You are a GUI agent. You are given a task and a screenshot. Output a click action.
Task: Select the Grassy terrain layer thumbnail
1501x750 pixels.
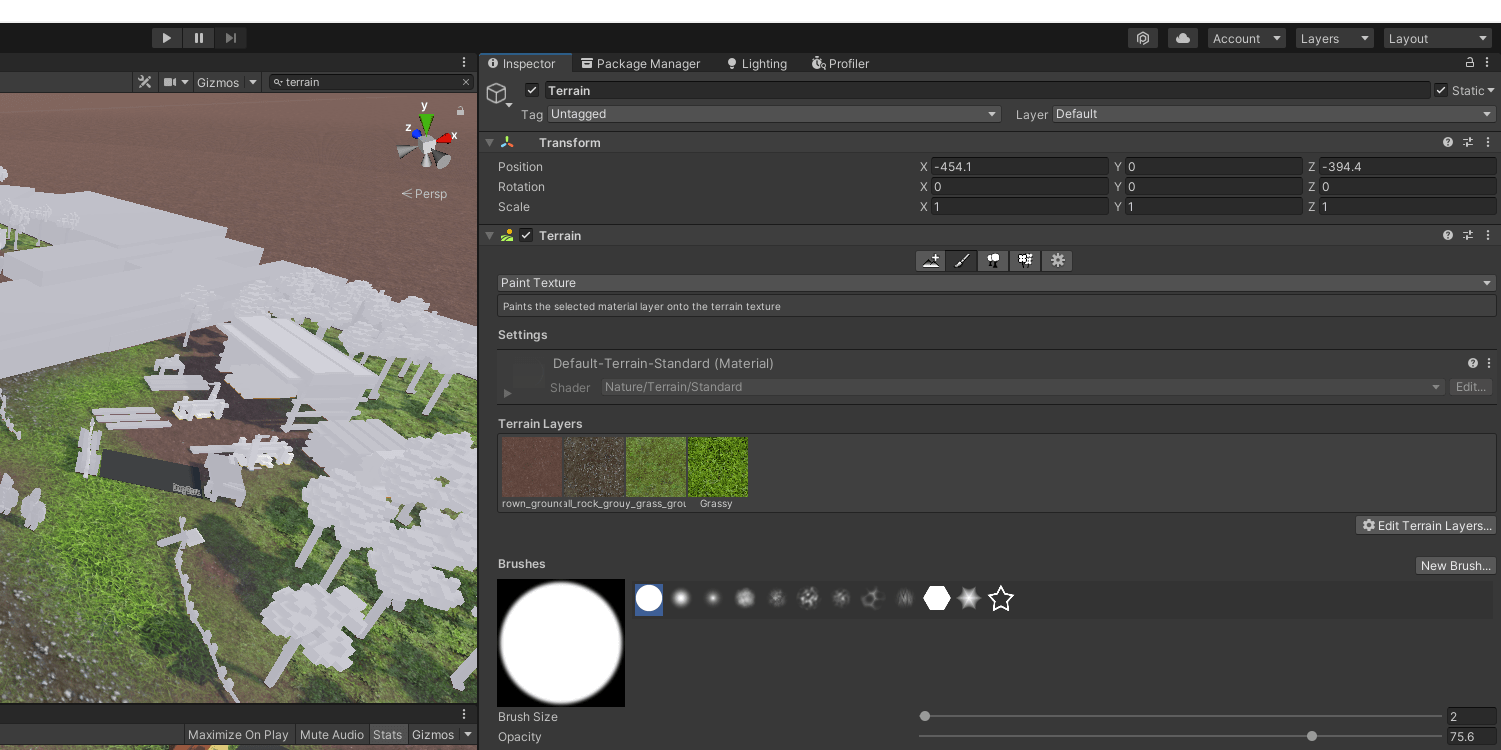(x=717, y=466)
